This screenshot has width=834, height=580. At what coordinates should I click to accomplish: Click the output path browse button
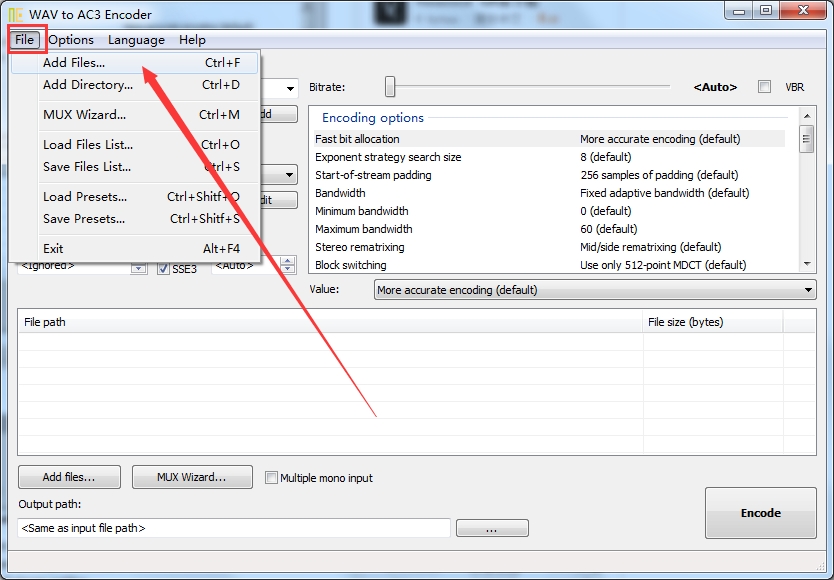tap(492, 528)
